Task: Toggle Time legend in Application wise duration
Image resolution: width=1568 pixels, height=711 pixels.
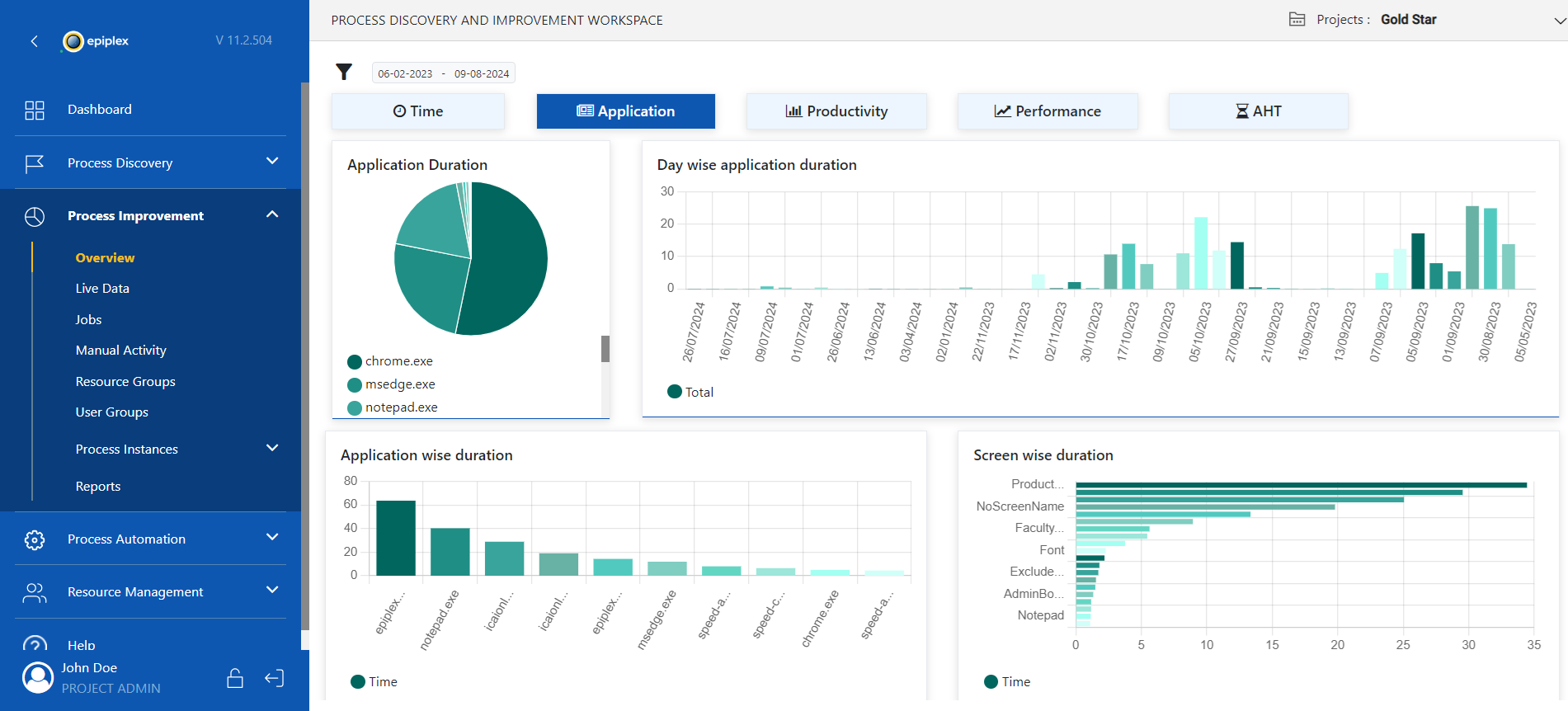Action: tap(358, 681)
